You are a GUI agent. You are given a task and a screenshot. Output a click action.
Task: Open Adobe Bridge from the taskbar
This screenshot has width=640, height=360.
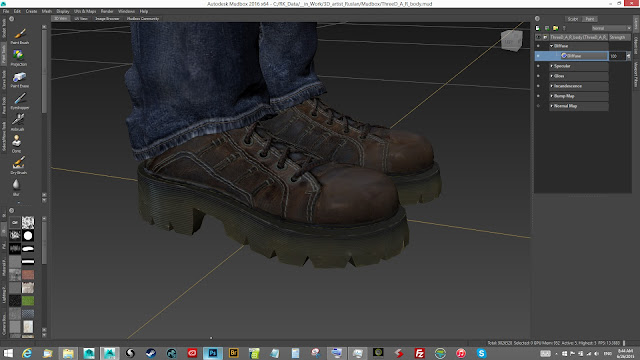233,353
